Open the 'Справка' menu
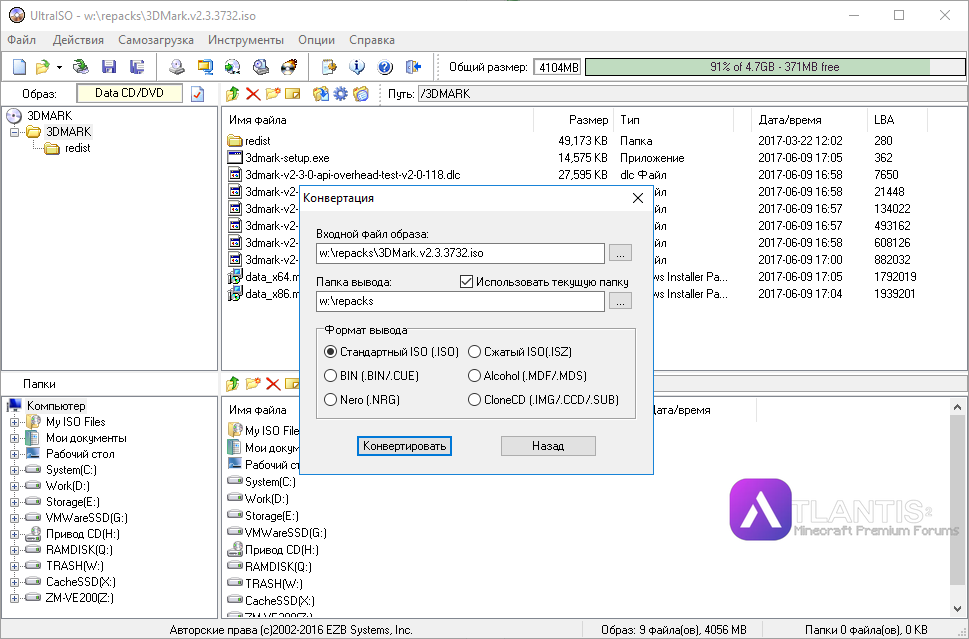Image resolution: width=969 pixels, height=639 pixels. [x=372, y=40]
